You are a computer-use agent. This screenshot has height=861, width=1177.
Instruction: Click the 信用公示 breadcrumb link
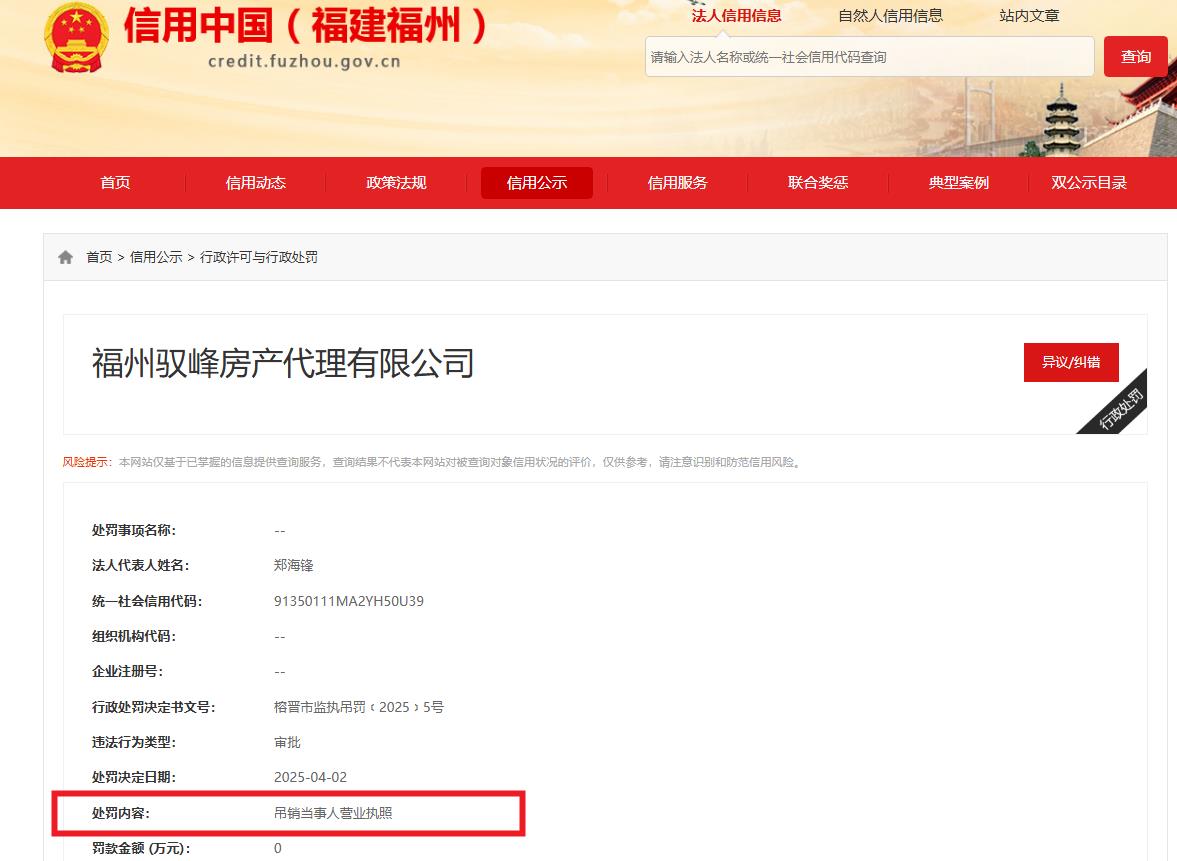[x=156, y=257]
